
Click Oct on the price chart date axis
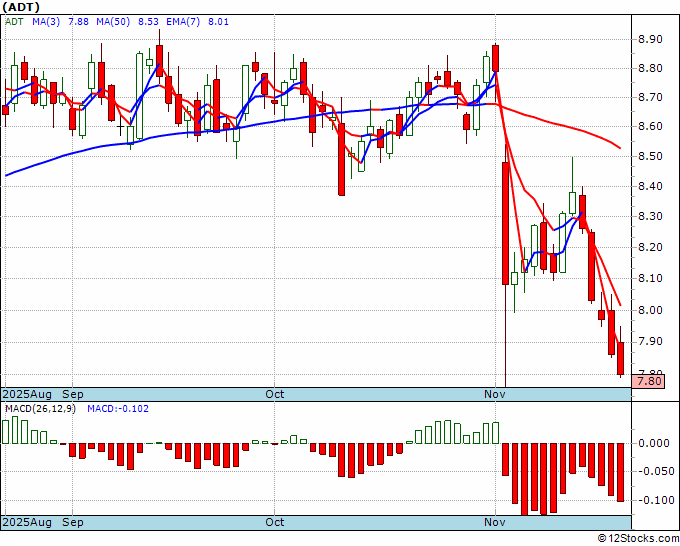click(x=275, y=394)
